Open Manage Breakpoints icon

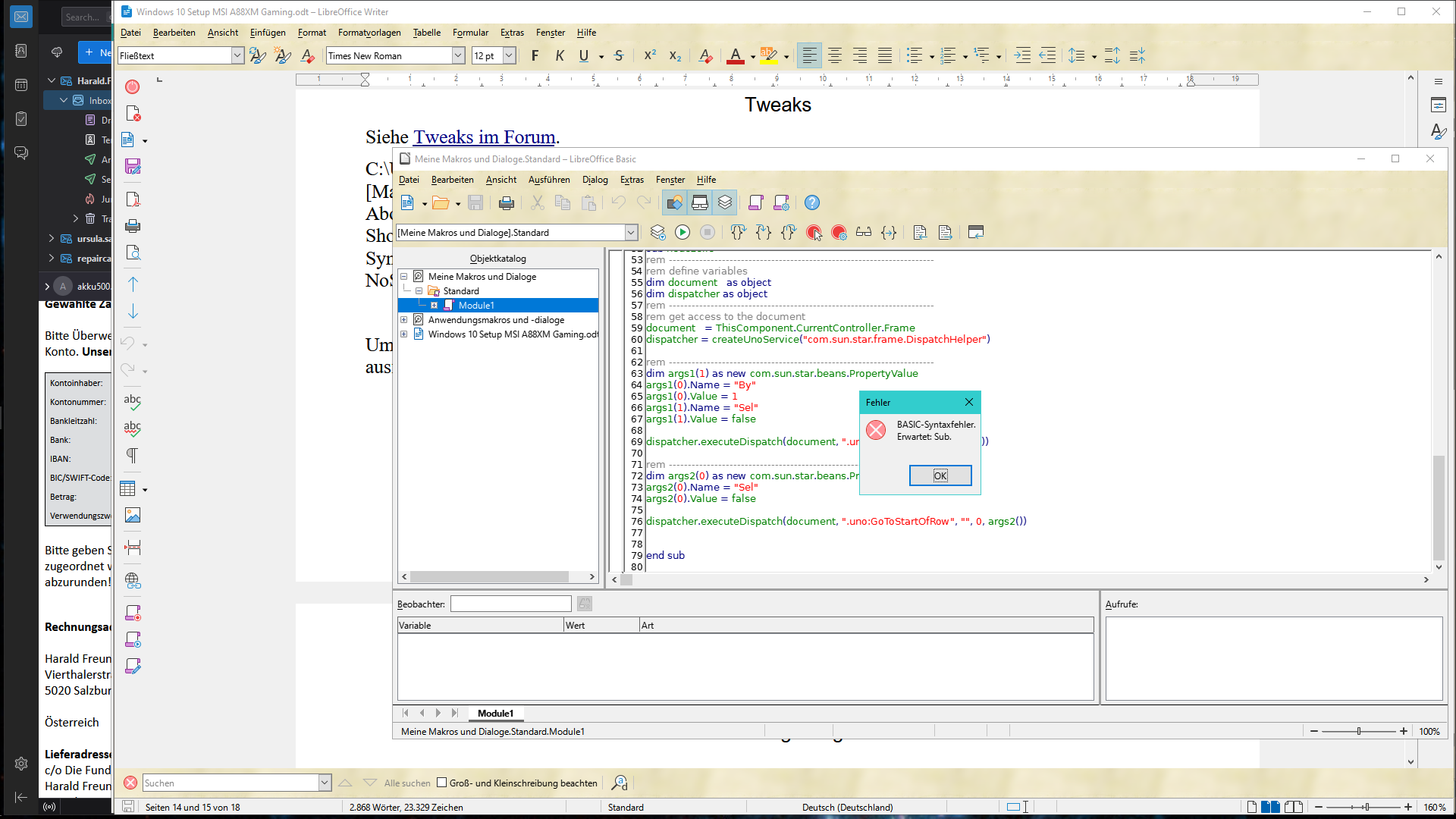[839, 233]
